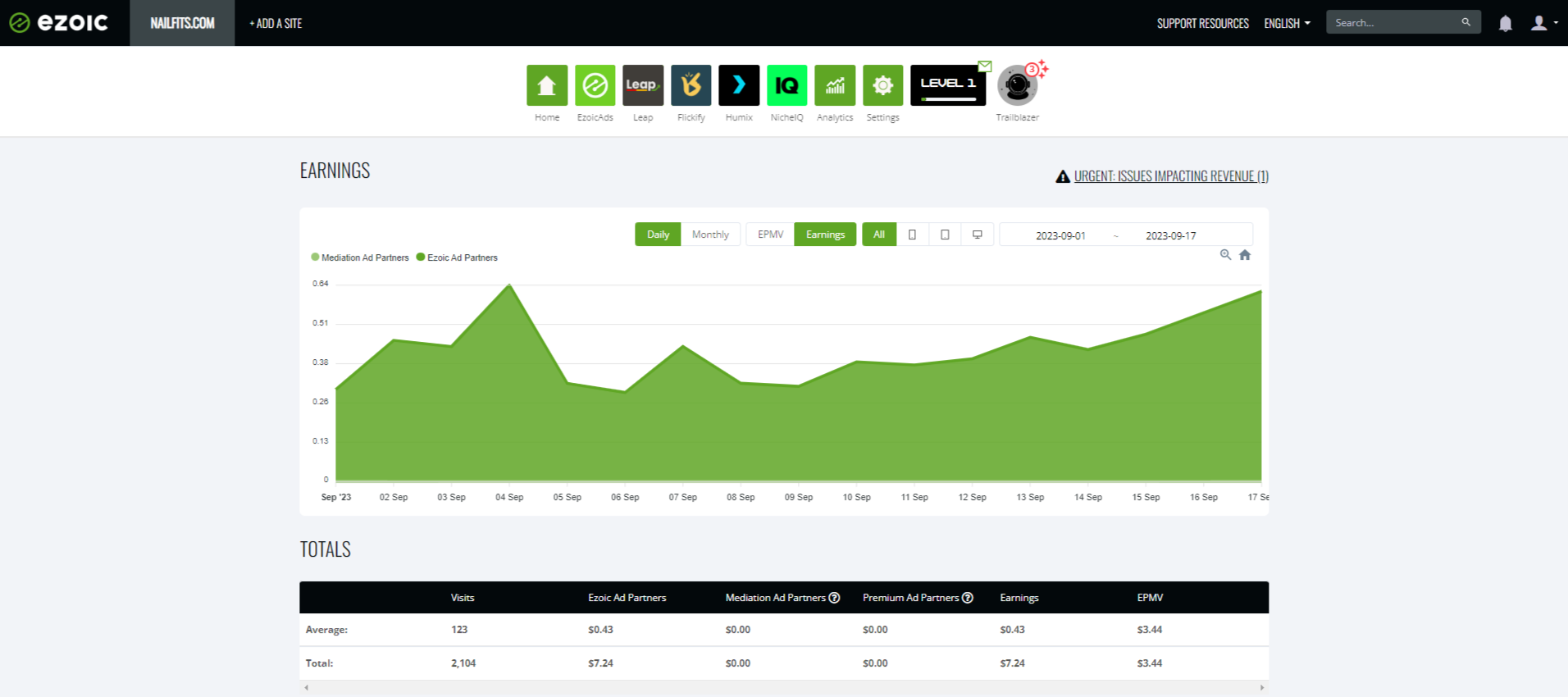1568x697 pixels.
Task: Switch chart to Daily view
Action: (658, 235)
